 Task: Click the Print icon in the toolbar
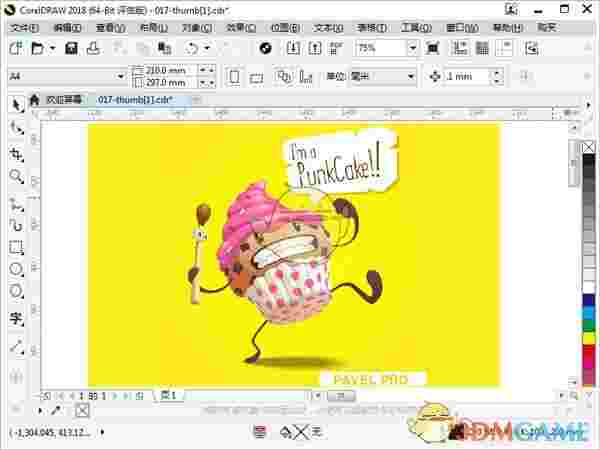[93, 48]
